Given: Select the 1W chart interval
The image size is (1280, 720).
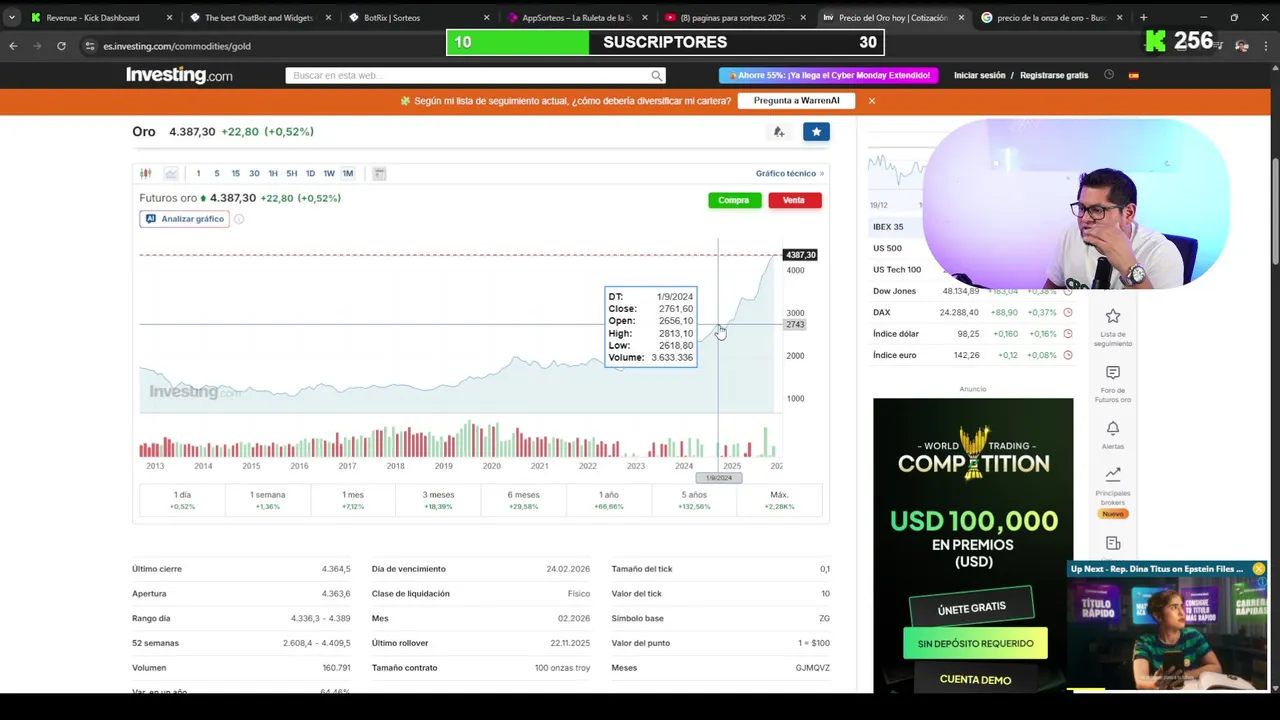Looking at the screenshot, I should coord(329,173).
